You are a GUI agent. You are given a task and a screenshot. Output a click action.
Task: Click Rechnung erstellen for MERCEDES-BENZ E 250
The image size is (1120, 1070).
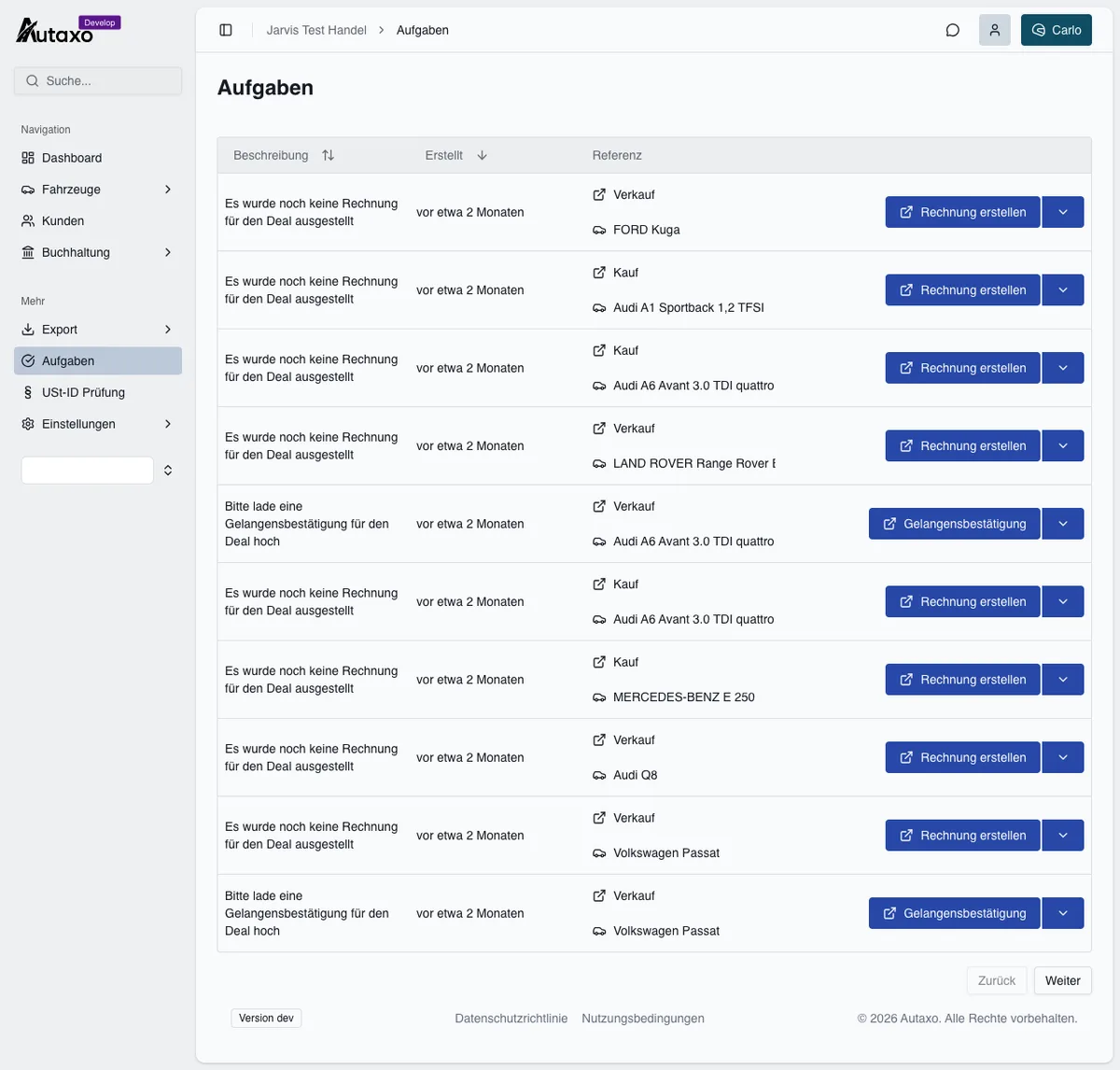tap(962, 680)
